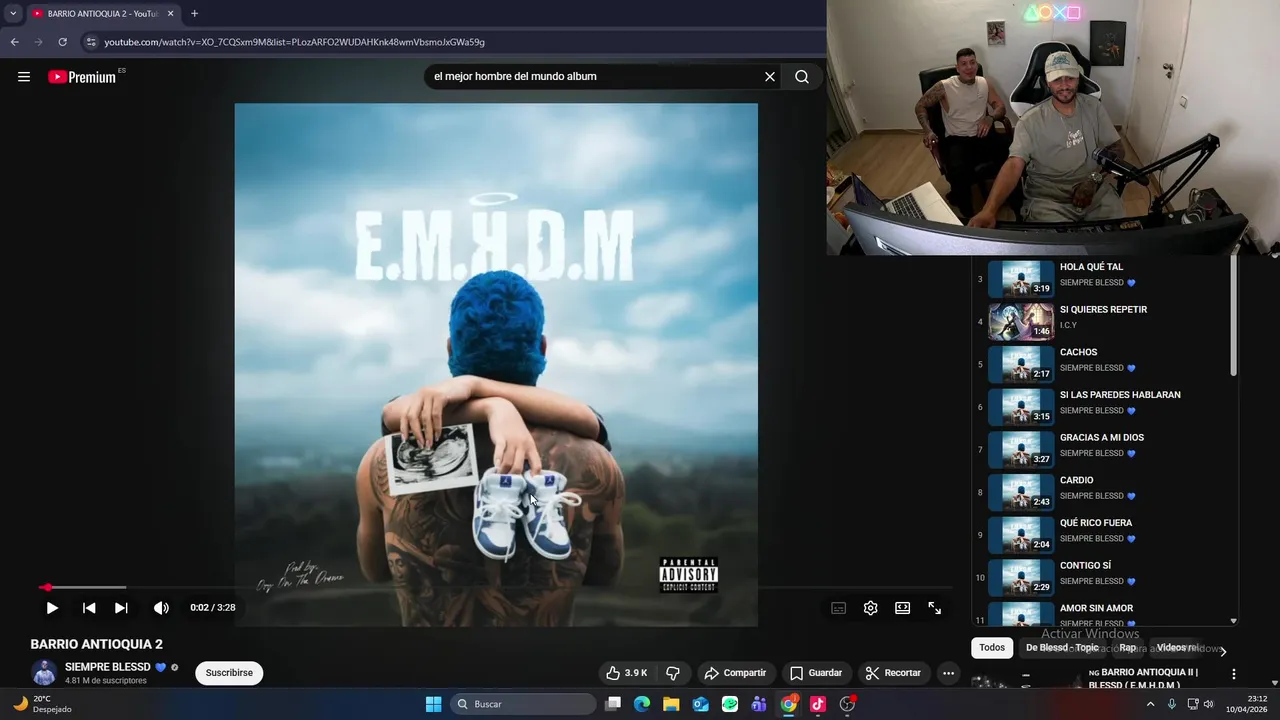
Task: Create a clip with Recortar
Action: point(894,673)
